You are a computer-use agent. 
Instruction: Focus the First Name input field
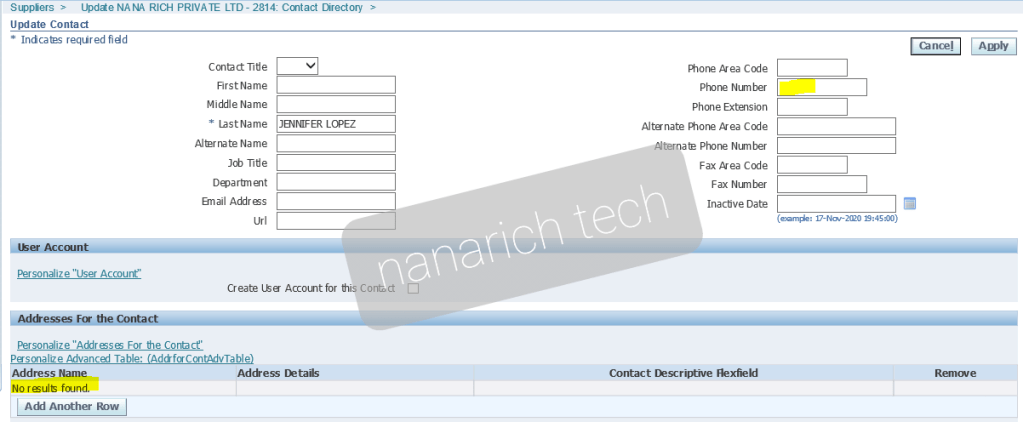336,85
